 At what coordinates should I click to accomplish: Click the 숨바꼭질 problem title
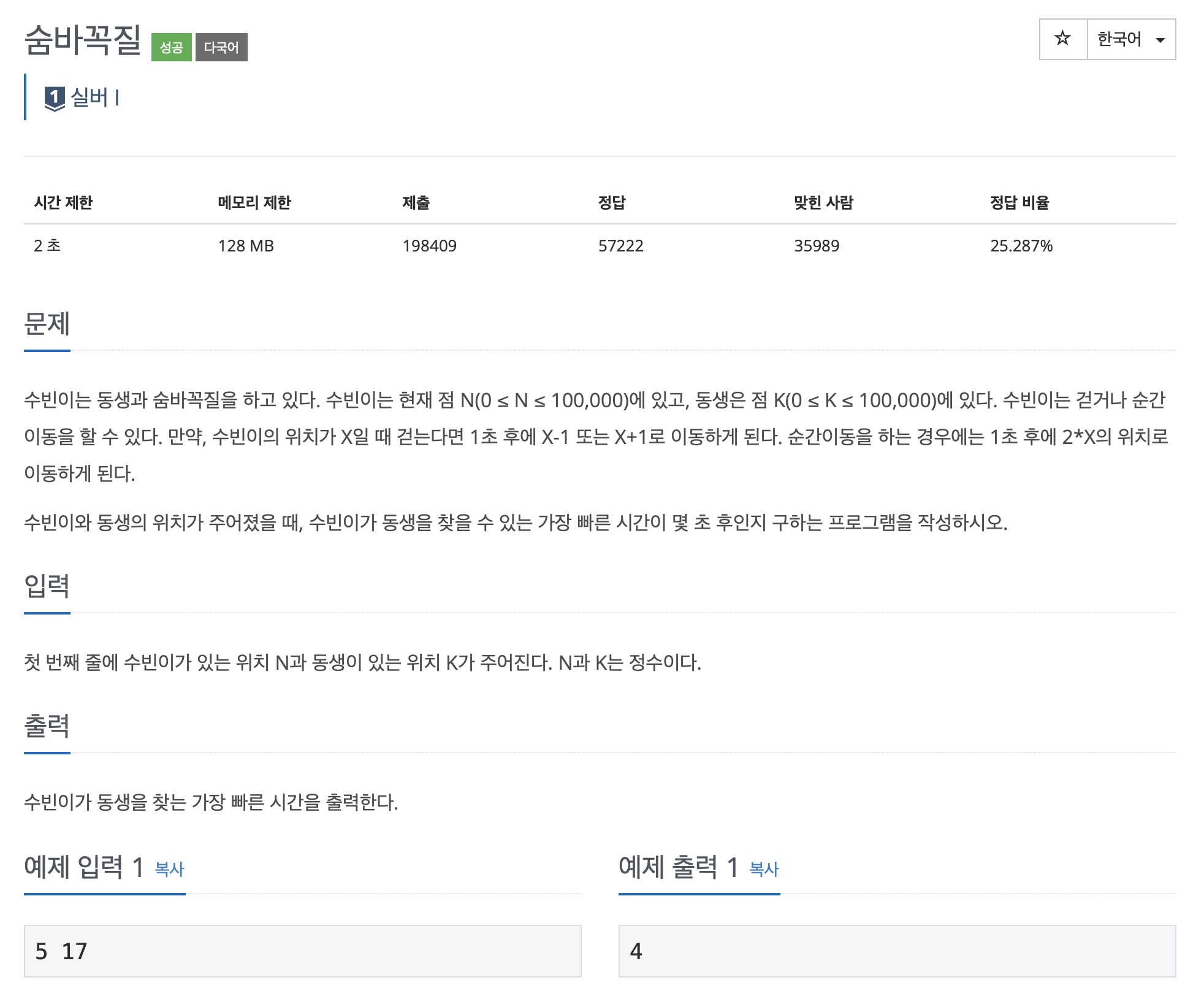[x=83, y=40]
